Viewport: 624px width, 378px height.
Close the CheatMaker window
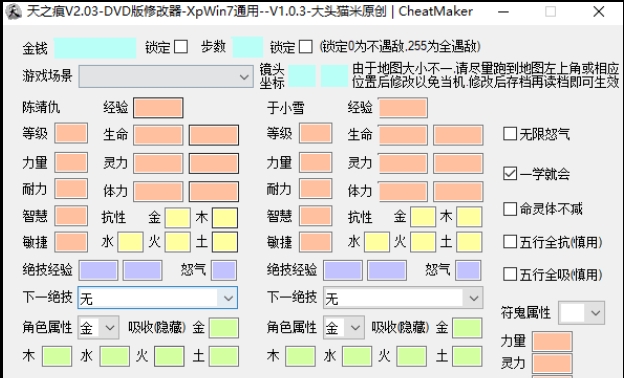pyautogui.click(x=599, y=12)
